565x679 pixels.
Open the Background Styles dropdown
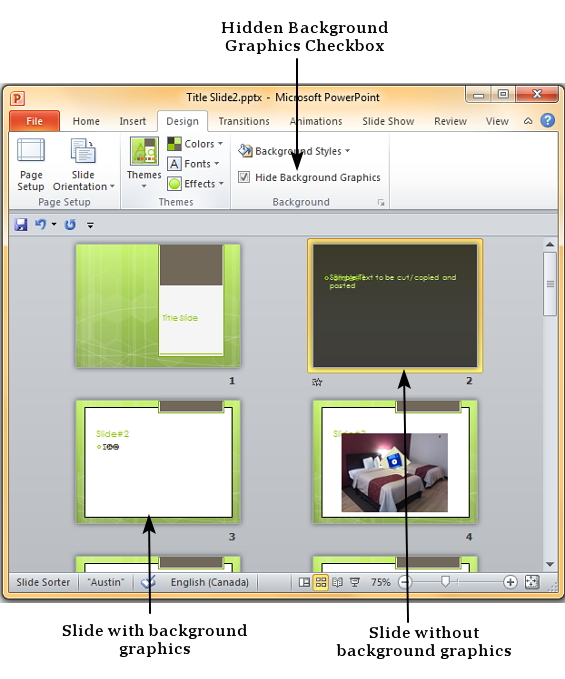(x=294, y=151)
